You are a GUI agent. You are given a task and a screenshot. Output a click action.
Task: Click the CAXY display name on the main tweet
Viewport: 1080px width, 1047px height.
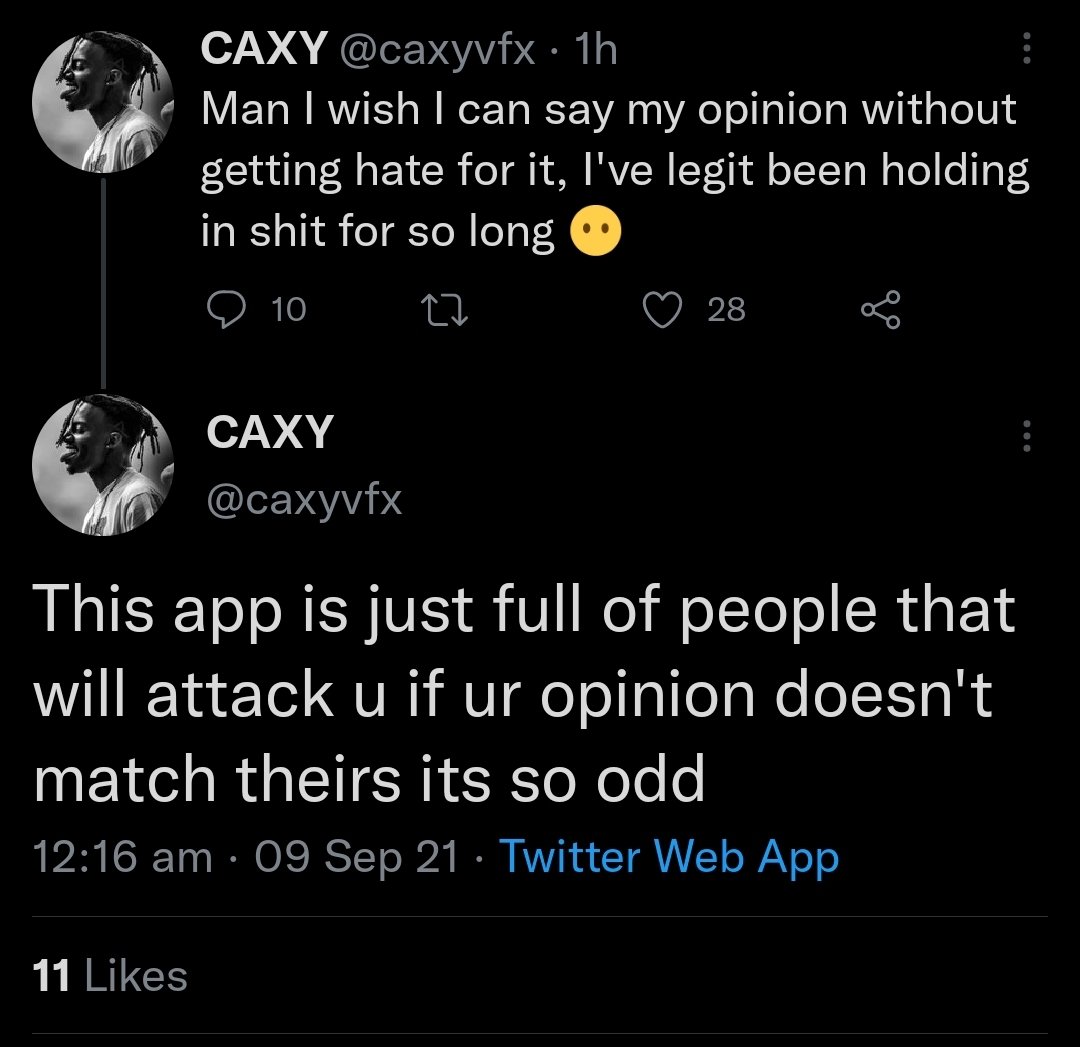click(x=269, y=432)
